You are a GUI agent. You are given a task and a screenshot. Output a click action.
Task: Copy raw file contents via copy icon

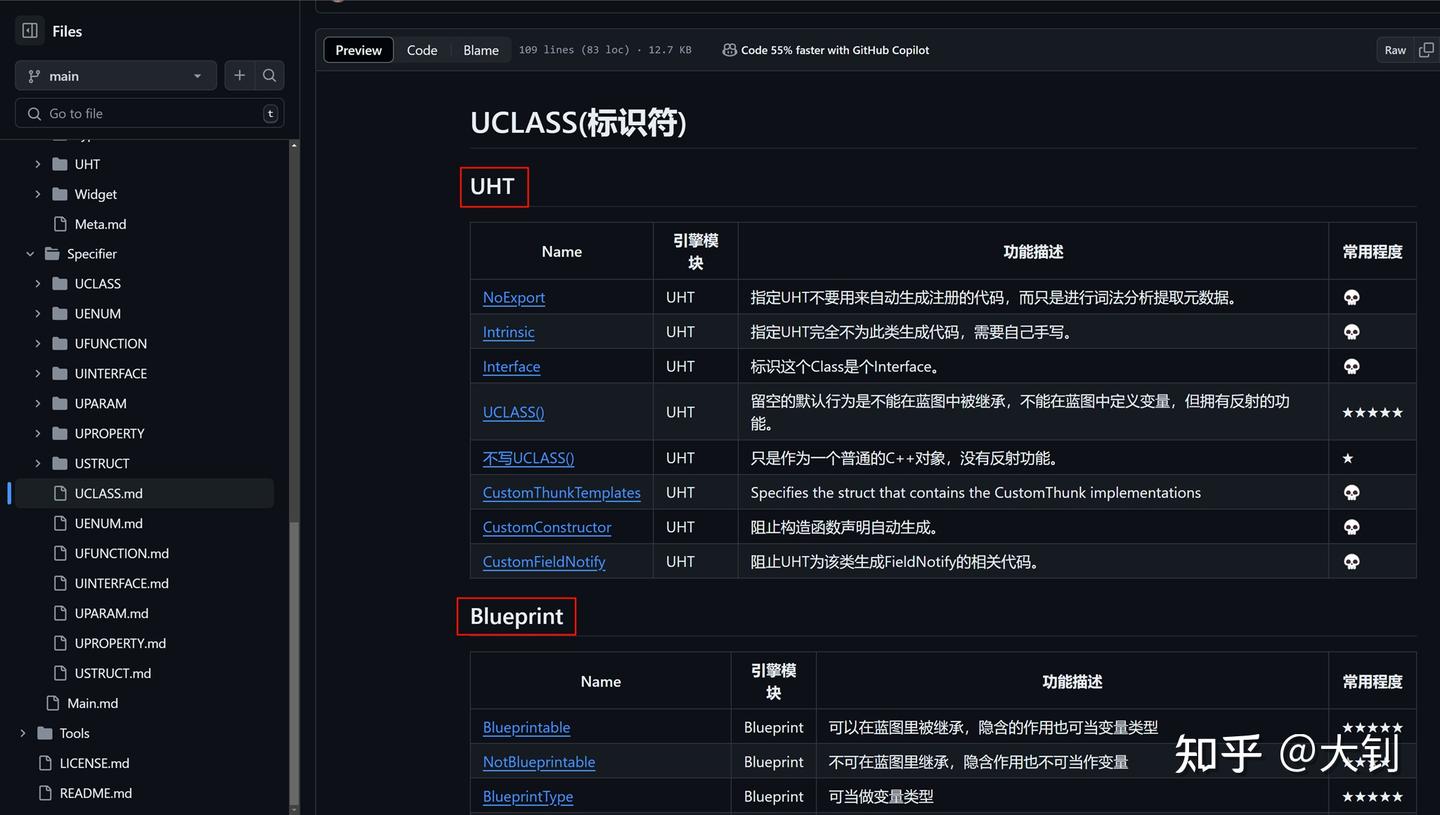point(1427,48)
